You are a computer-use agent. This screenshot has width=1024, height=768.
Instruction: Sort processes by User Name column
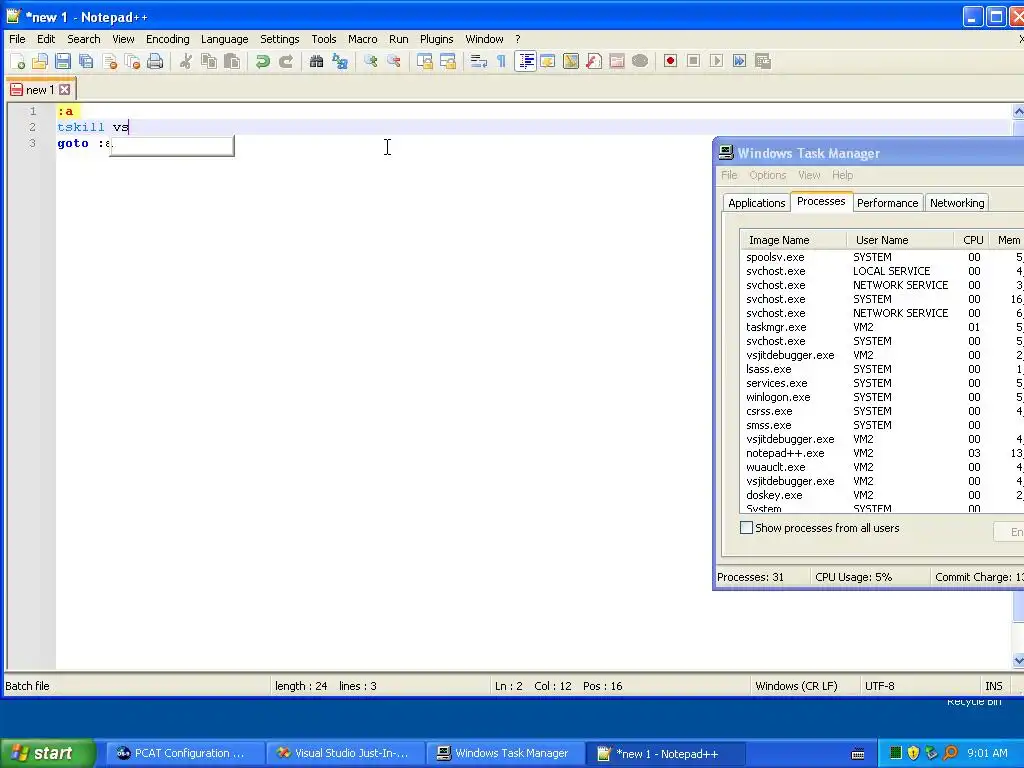coord(900,240)
